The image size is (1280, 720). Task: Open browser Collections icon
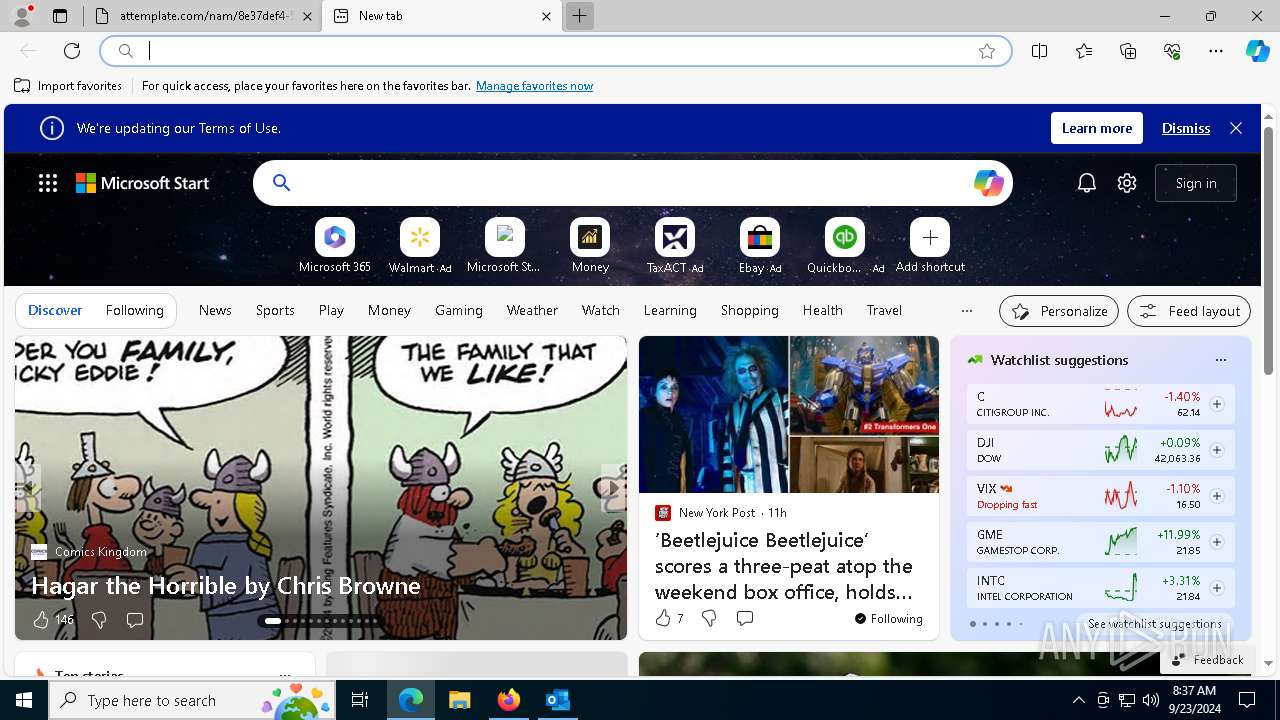point(1128,51)
